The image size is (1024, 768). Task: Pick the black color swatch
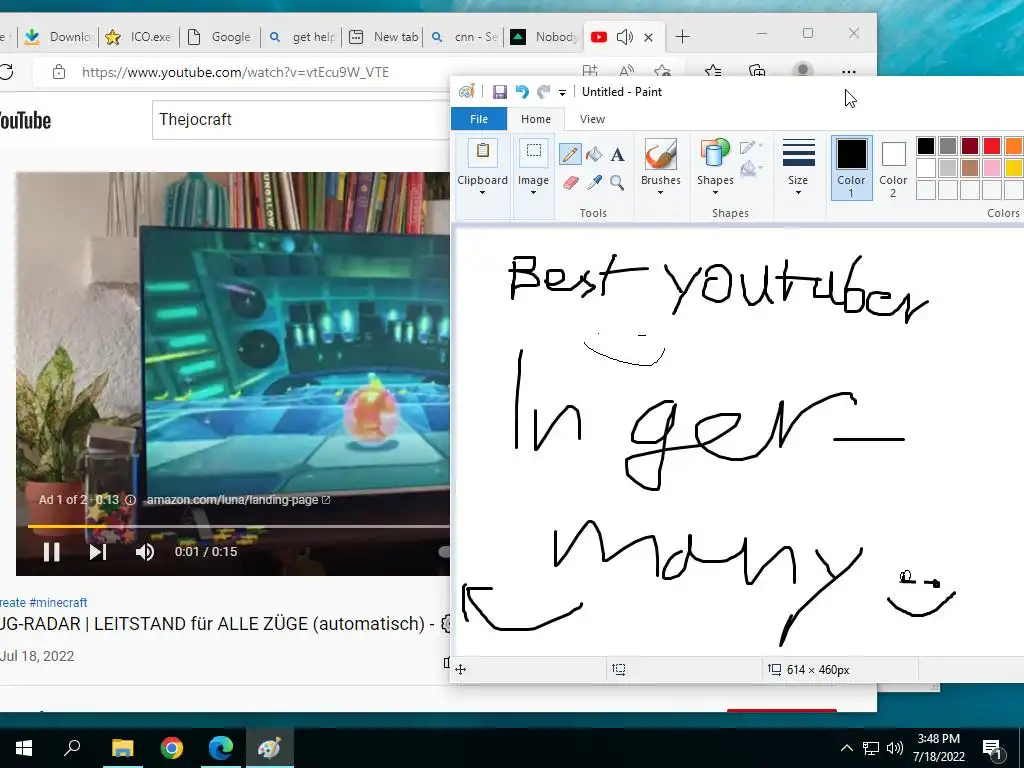(x=925, y=146)
